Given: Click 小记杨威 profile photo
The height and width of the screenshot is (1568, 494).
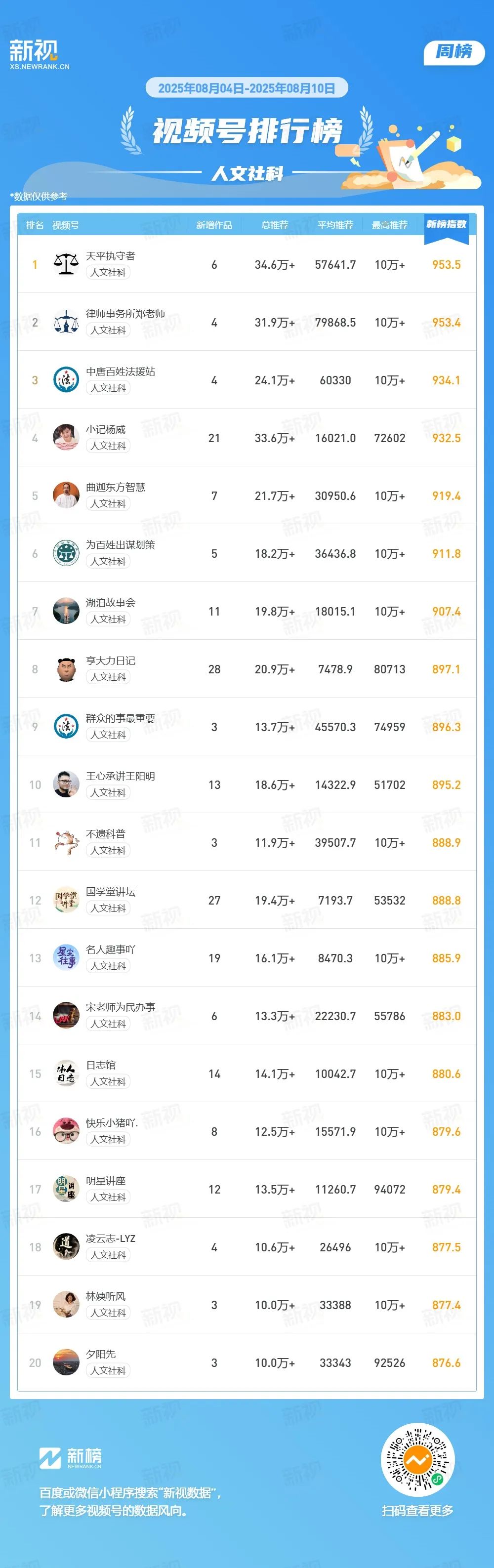Looking at the screenshot, I should 66,438.
